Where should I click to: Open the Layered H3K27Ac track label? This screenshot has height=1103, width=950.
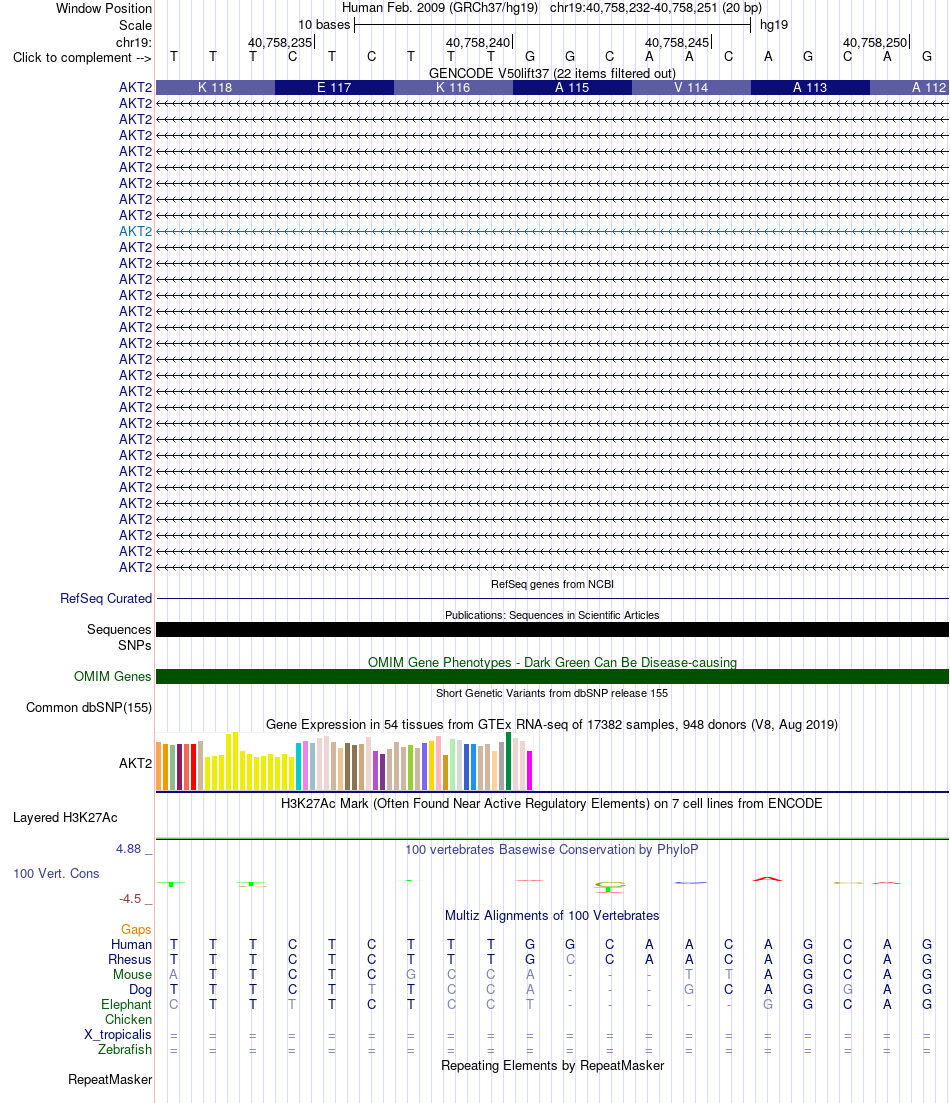point(65,817)
